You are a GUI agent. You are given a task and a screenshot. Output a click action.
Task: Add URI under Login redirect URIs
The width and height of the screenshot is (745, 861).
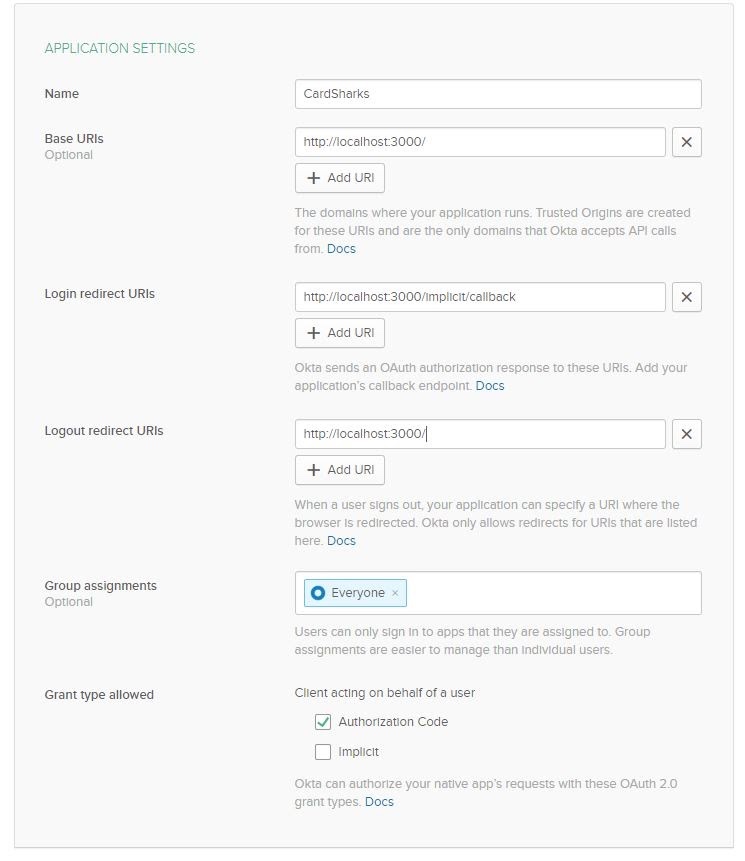click(x=340, y=333)
